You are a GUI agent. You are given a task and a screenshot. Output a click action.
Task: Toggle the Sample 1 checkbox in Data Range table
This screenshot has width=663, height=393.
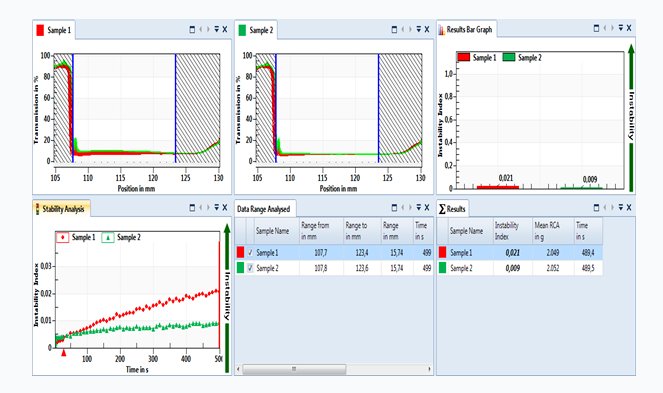tap(250, 253)
